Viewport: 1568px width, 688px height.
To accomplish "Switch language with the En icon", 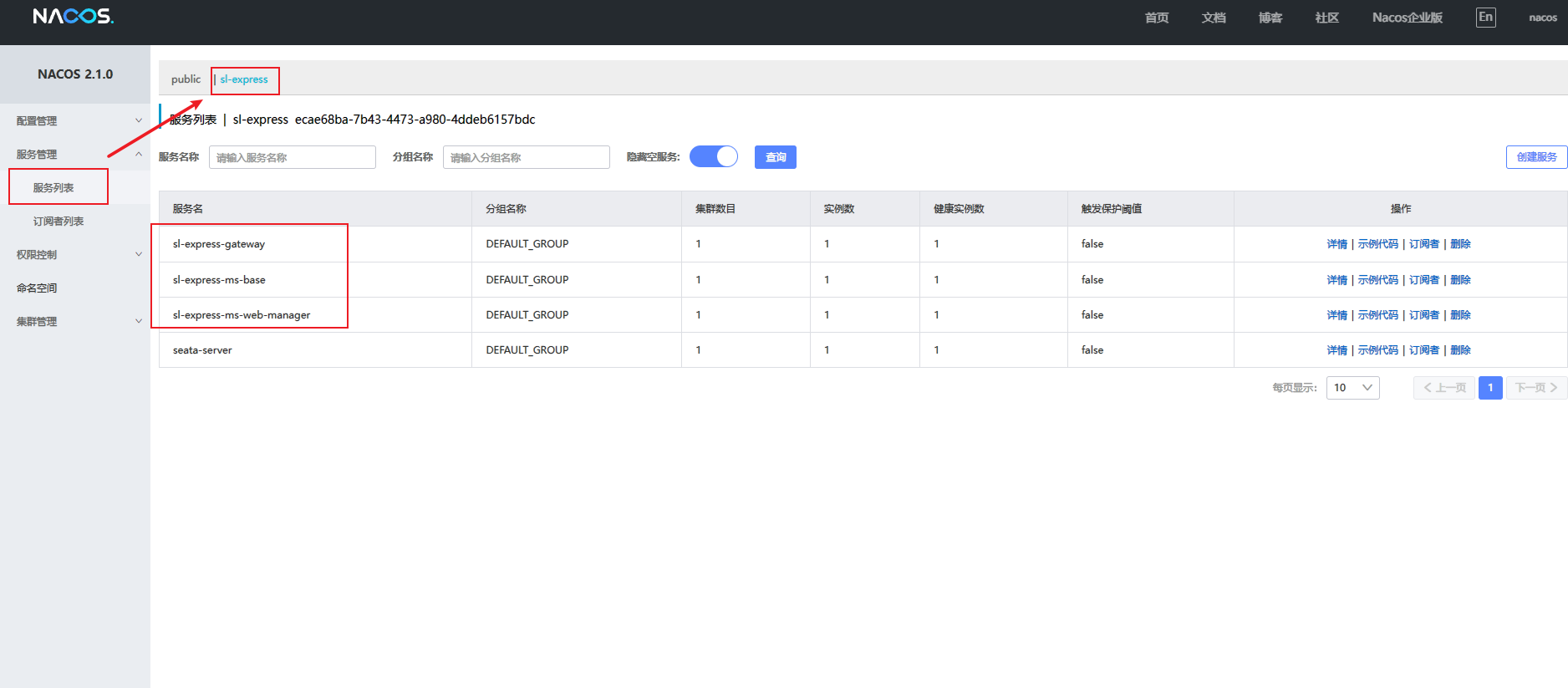I will click(x=1485, y=18).
